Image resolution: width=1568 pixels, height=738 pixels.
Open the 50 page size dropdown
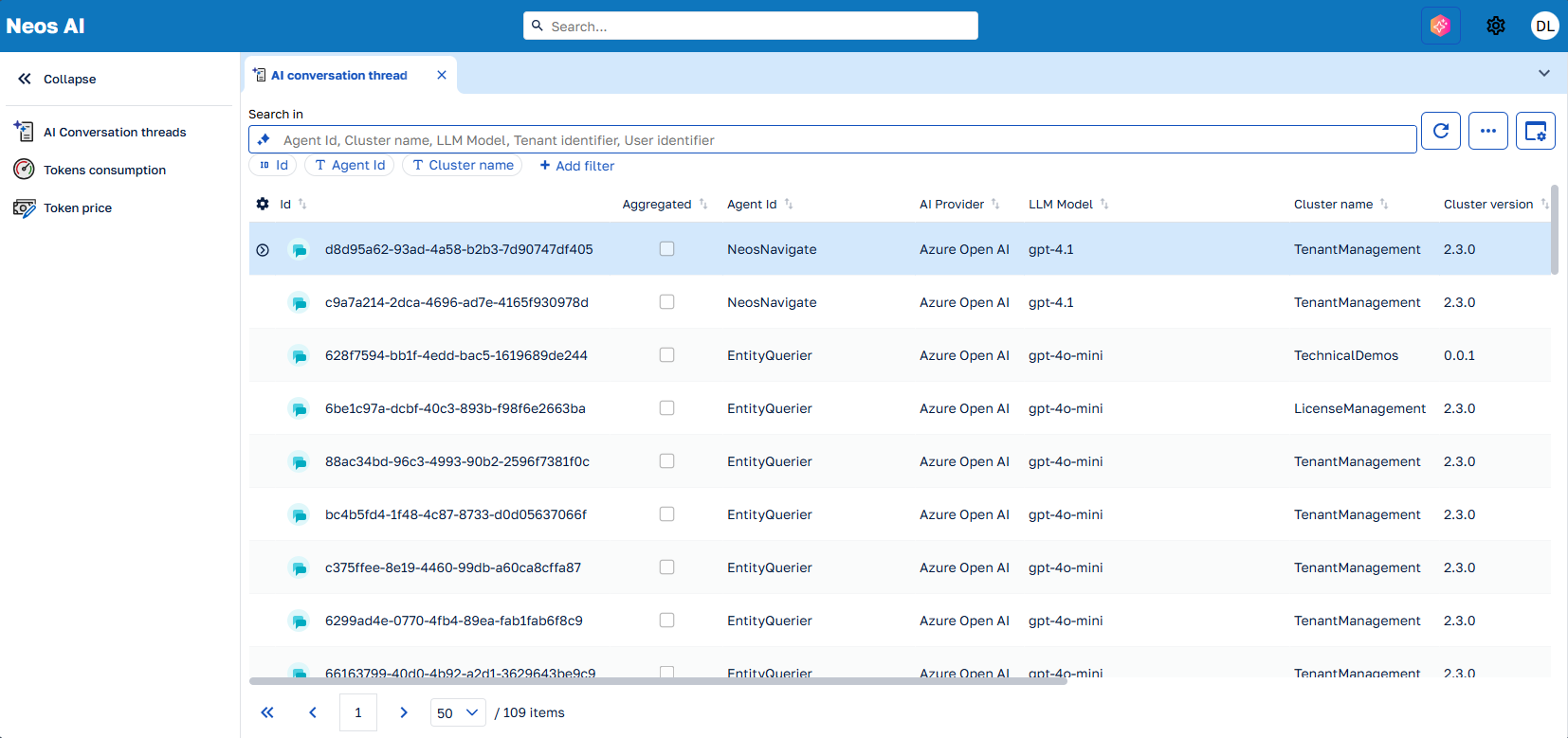[x=458, y=712]
